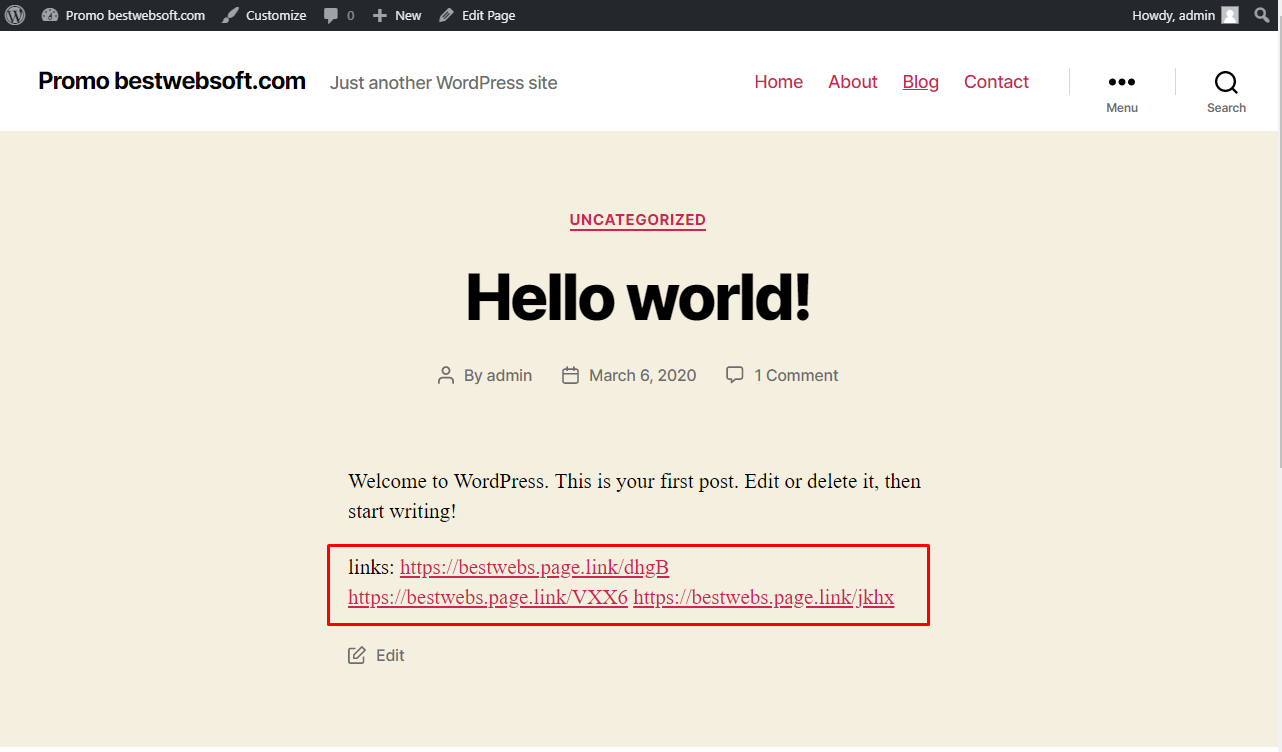Click the Just another WordPress site tagline

444,83
